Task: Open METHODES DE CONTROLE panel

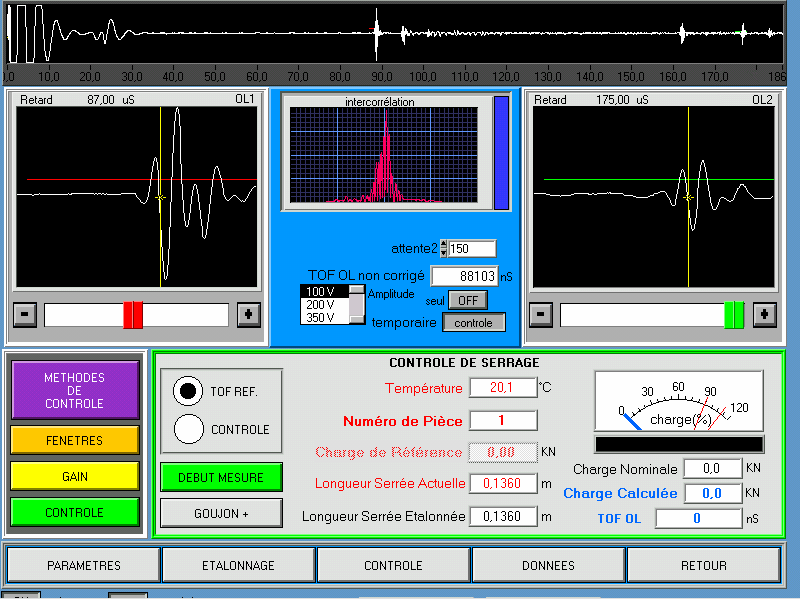Action: coord(74,391)
